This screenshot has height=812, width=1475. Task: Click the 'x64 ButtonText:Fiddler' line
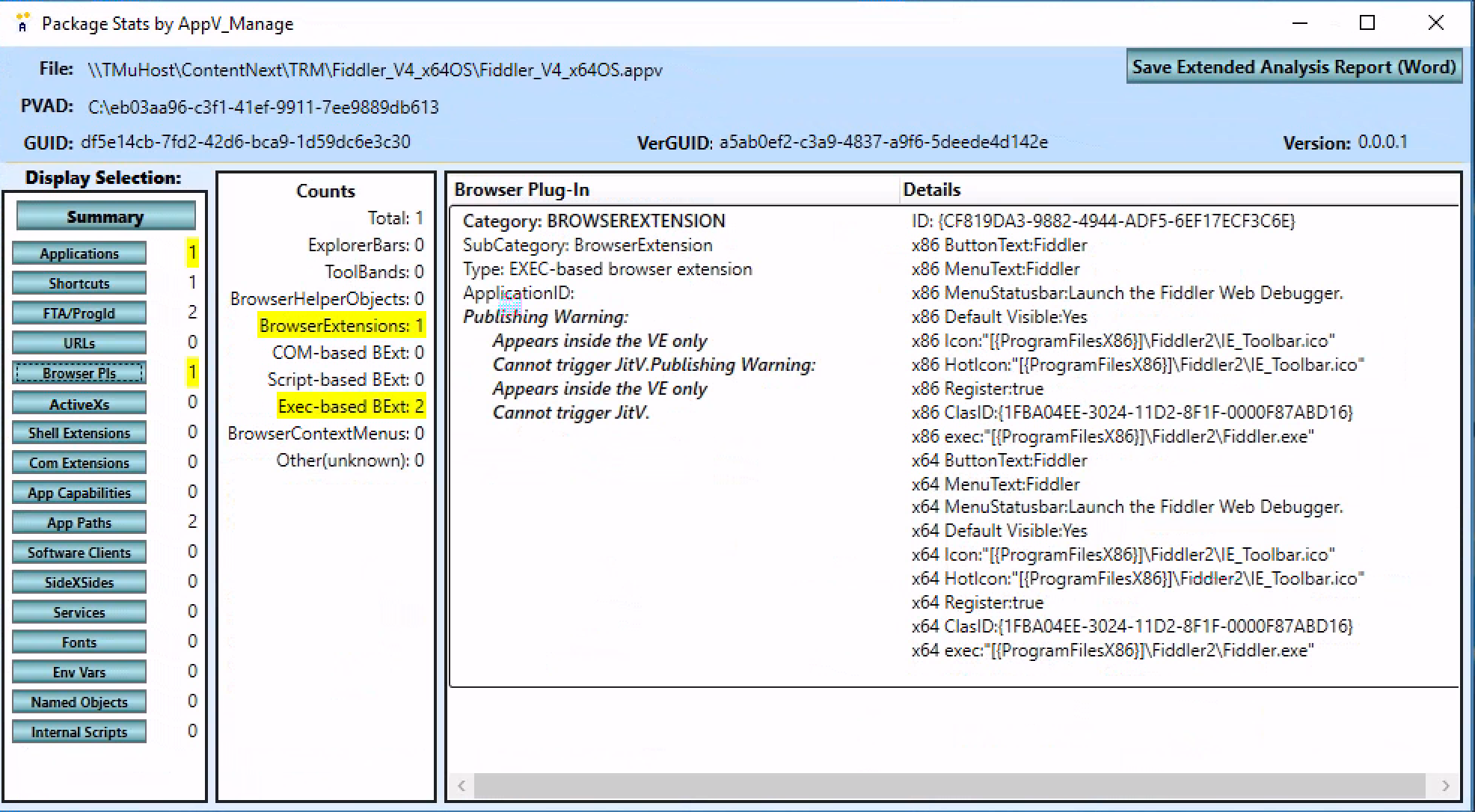point(999,461)
